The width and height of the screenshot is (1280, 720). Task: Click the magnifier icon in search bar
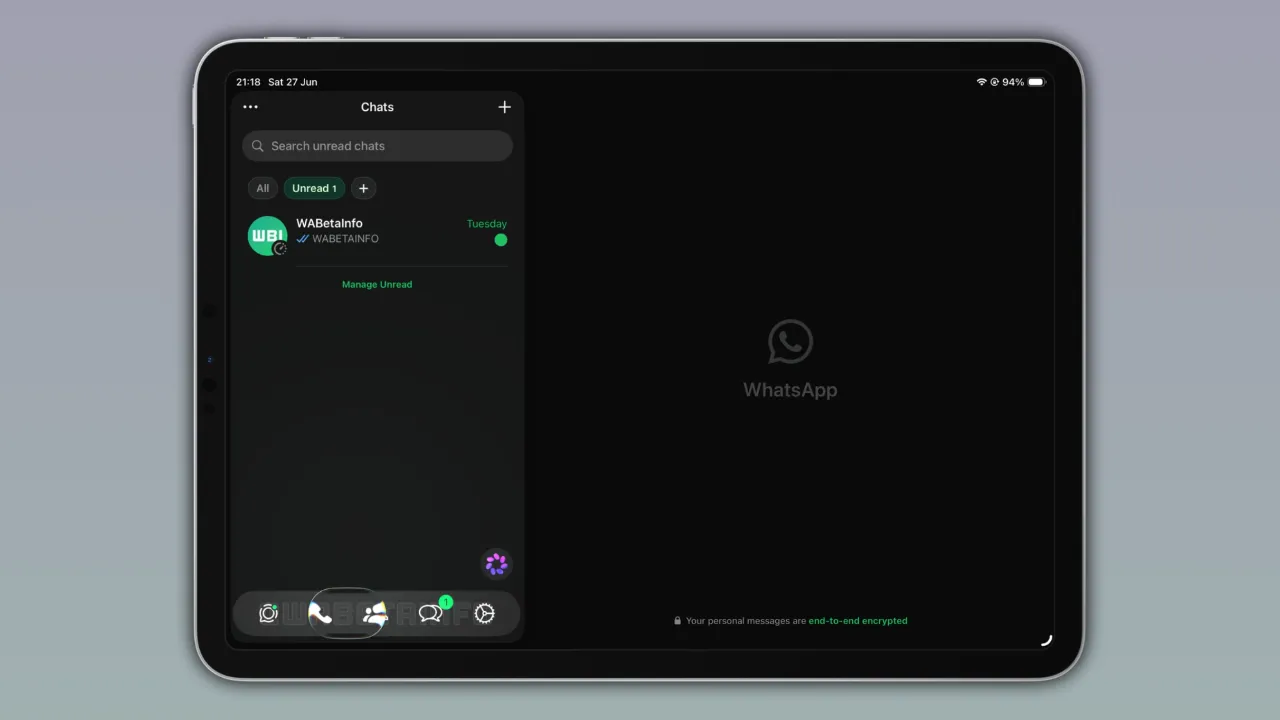click(x=258, y=146)
